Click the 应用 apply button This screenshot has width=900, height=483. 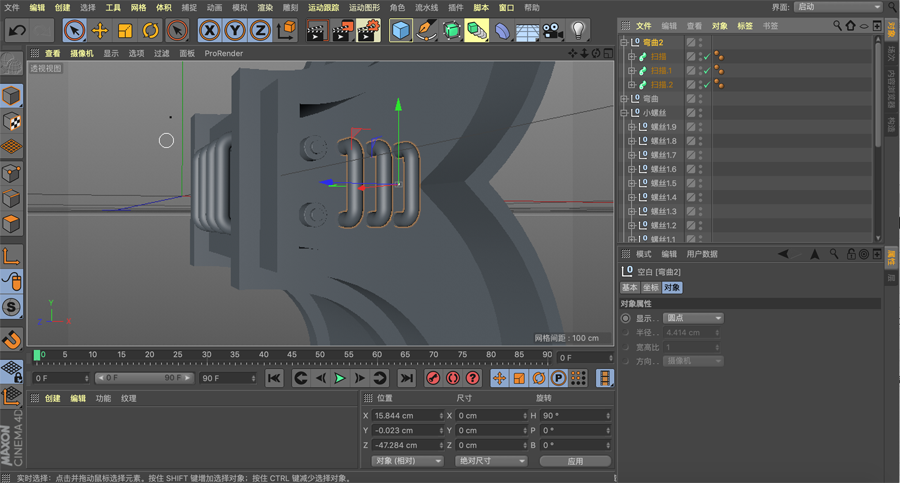click(574, 461)
